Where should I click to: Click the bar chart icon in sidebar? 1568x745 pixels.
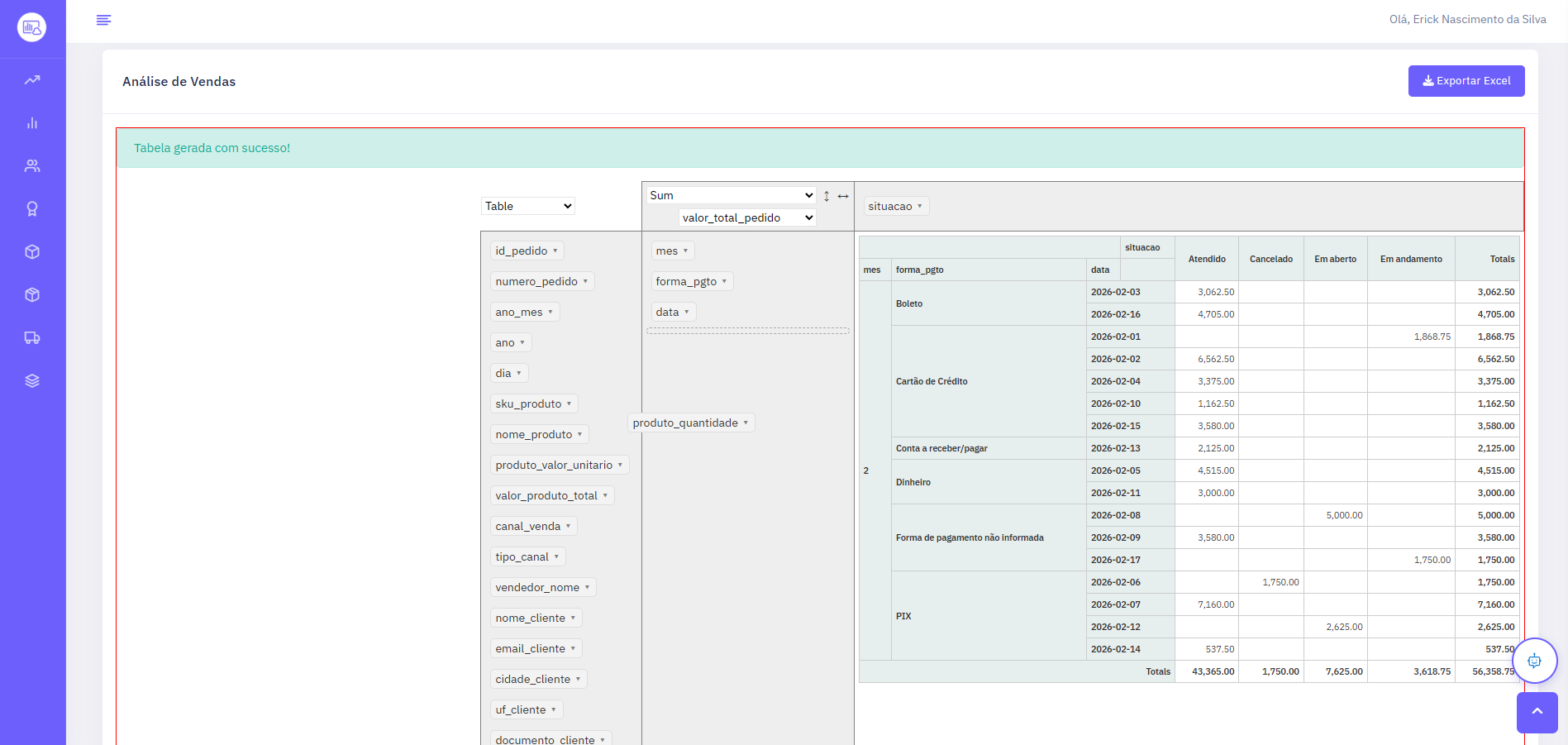click(x=32, y=123)
